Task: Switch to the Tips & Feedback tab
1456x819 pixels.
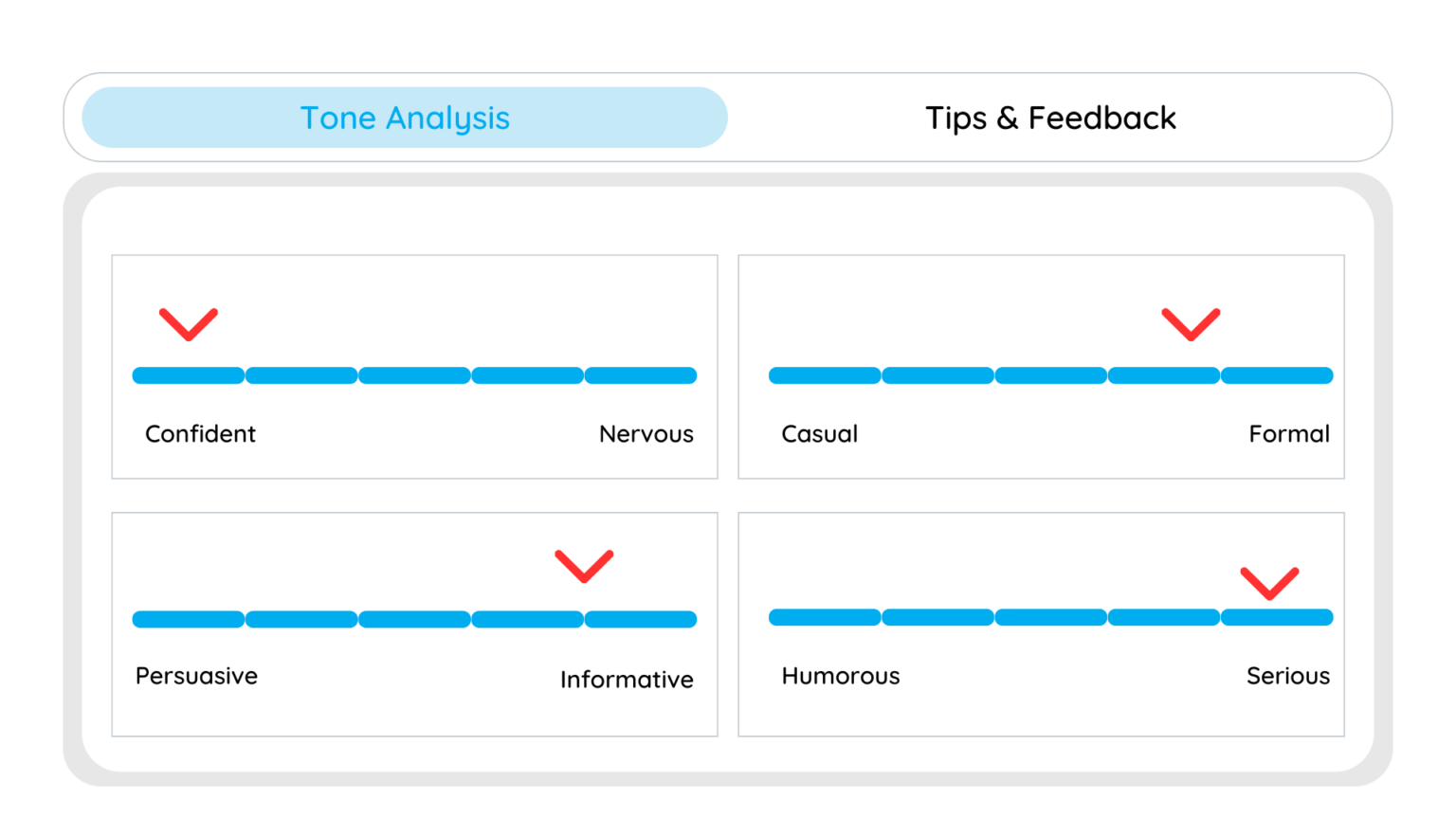Action: (1050, 118)
